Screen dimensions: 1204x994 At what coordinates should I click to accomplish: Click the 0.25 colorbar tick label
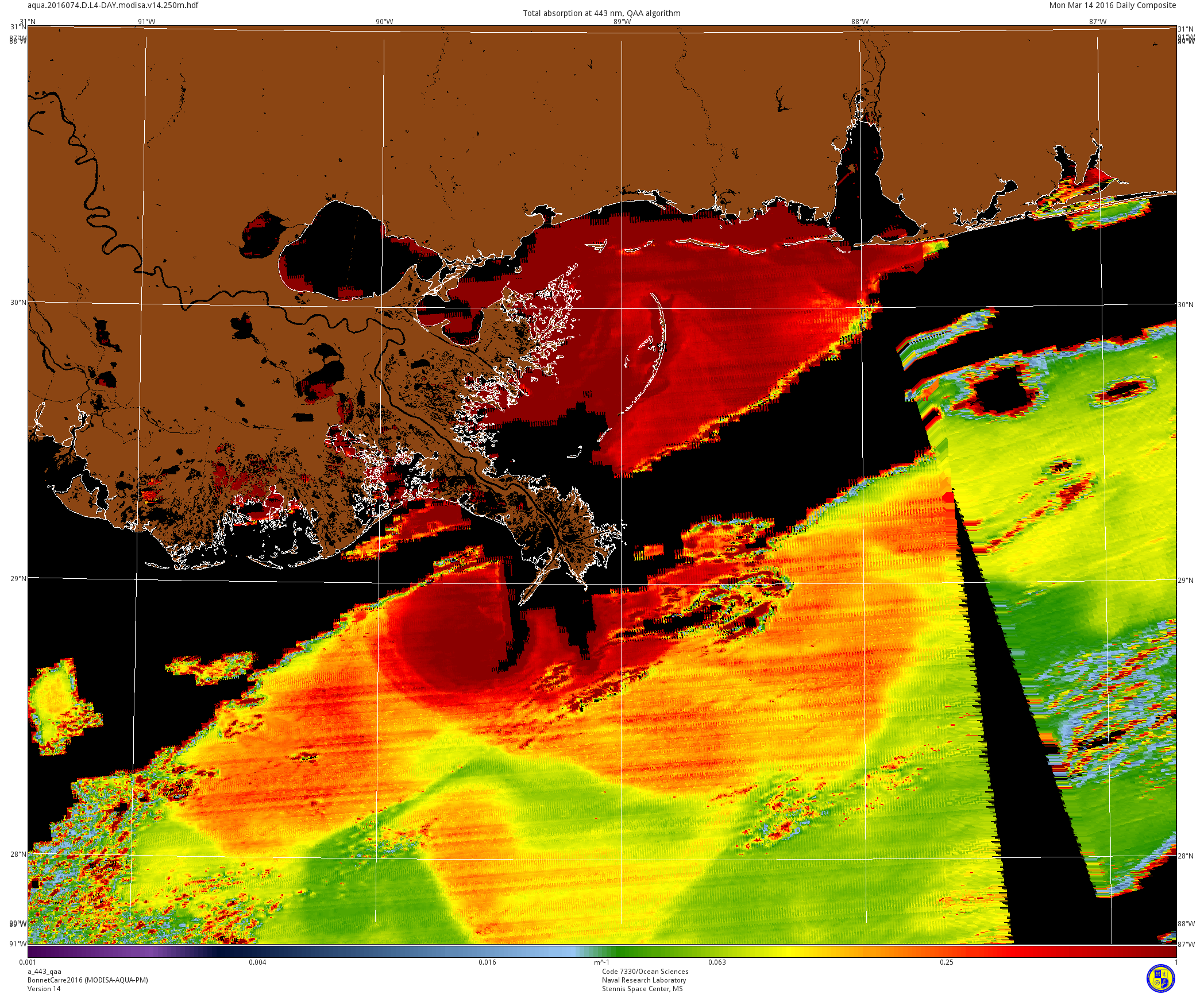946,962
